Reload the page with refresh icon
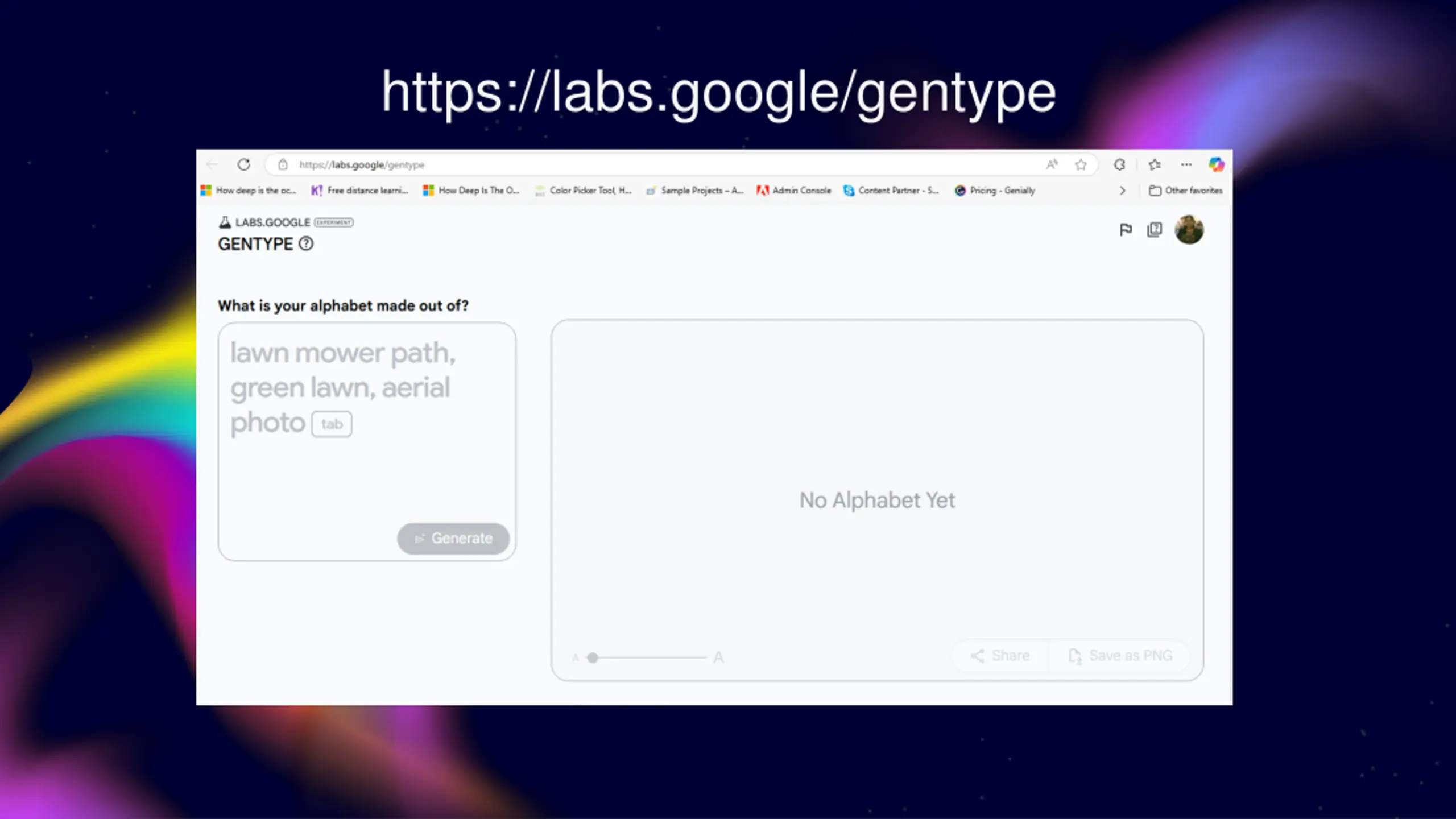This screenshot has height=819, width=1456. click(244, 164)
